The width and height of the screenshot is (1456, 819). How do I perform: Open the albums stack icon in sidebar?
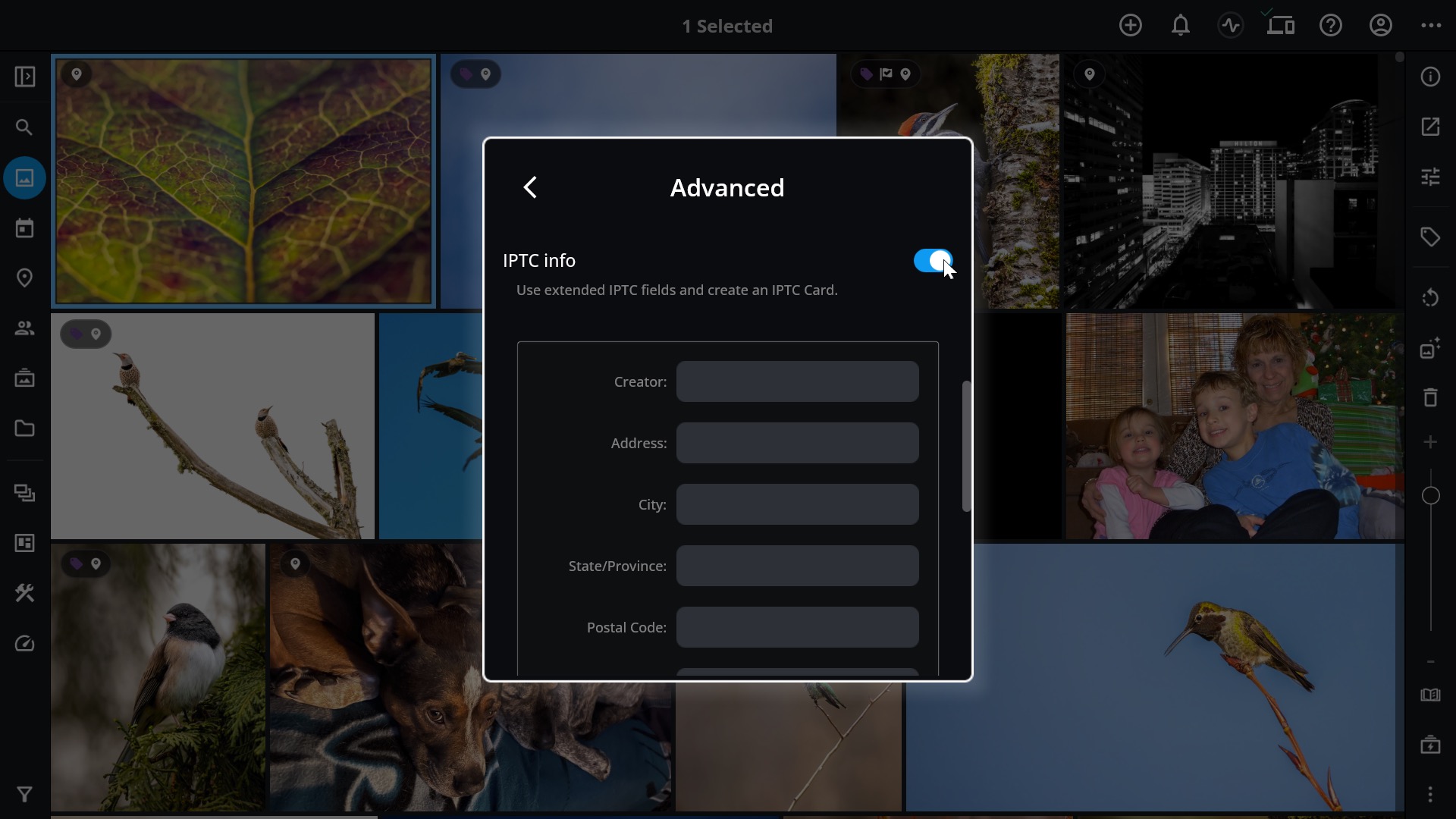(x=25, y=494)
